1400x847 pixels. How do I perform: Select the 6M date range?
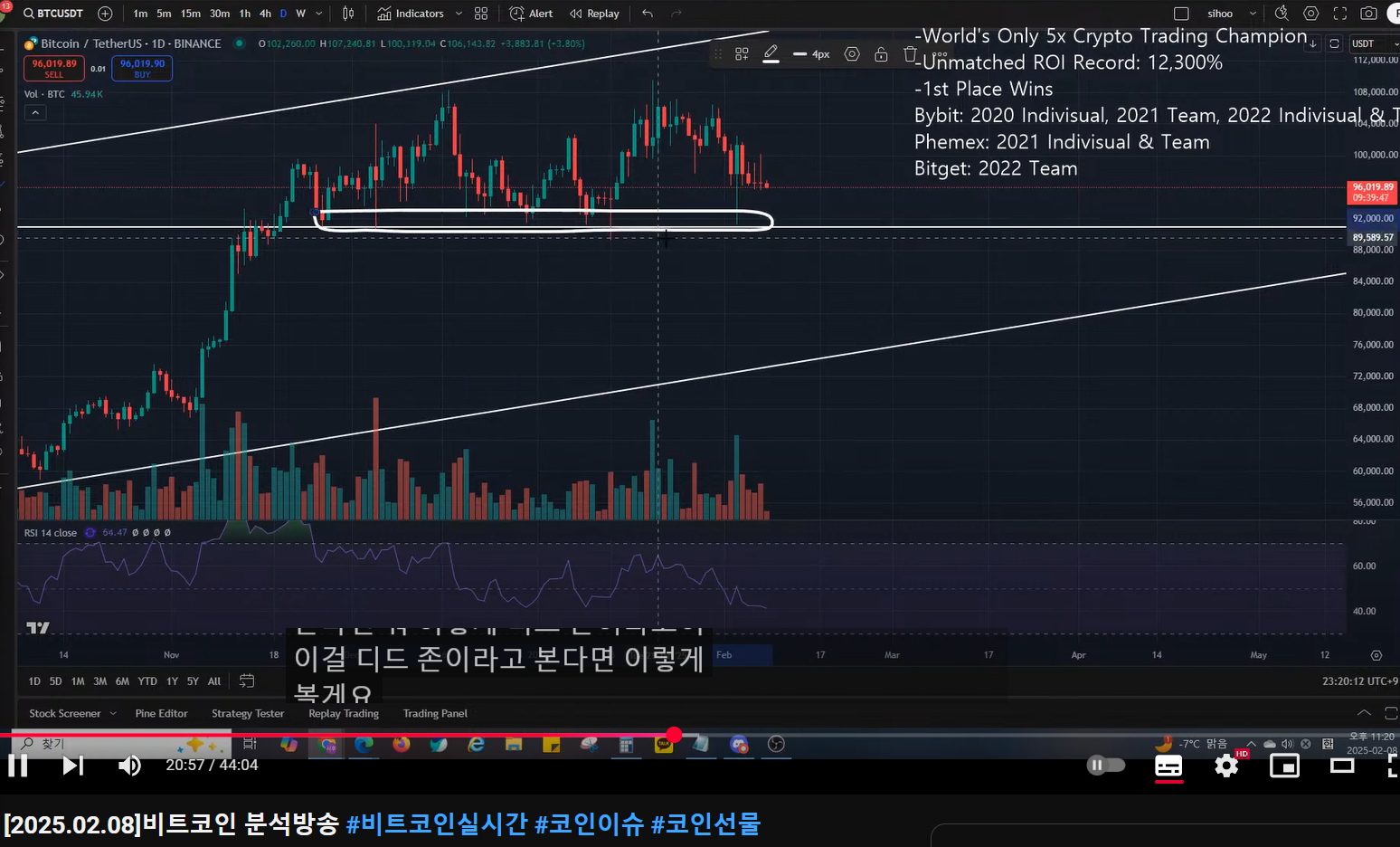point(122,681)
